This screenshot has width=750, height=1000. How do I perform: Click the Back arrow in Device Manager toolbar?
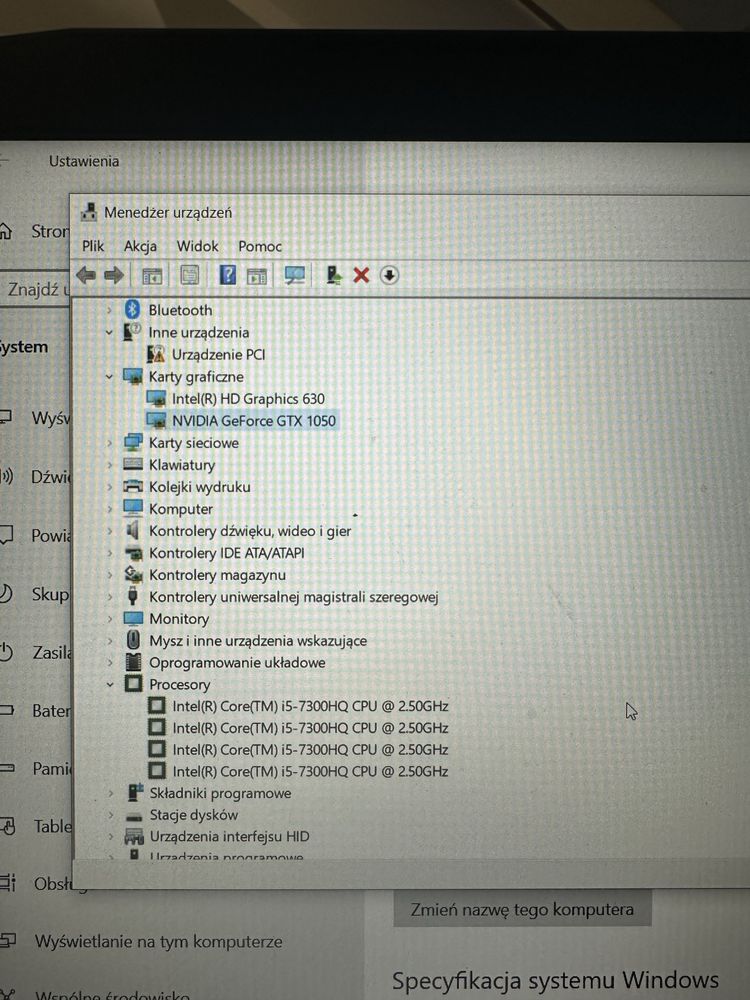click(86, 276)
